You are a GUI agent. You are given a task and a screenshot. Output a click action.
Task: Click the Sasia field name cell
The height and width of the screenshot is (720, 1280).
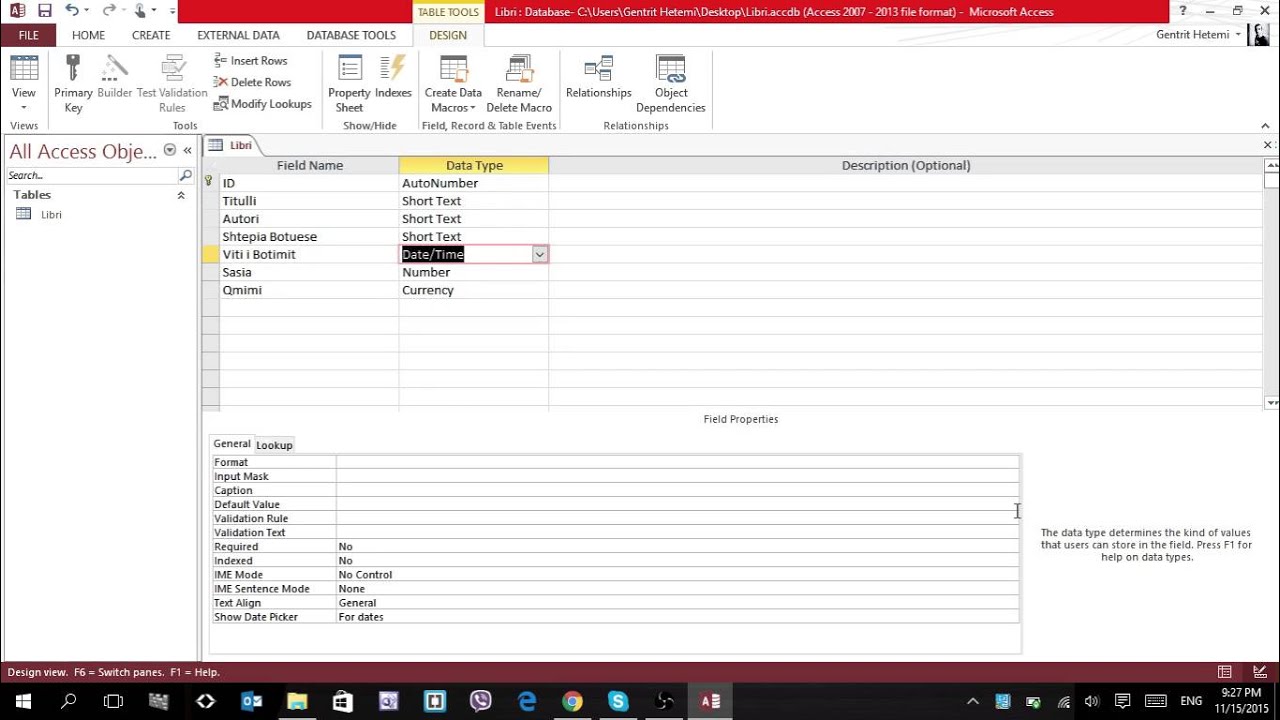pos(309,272)
